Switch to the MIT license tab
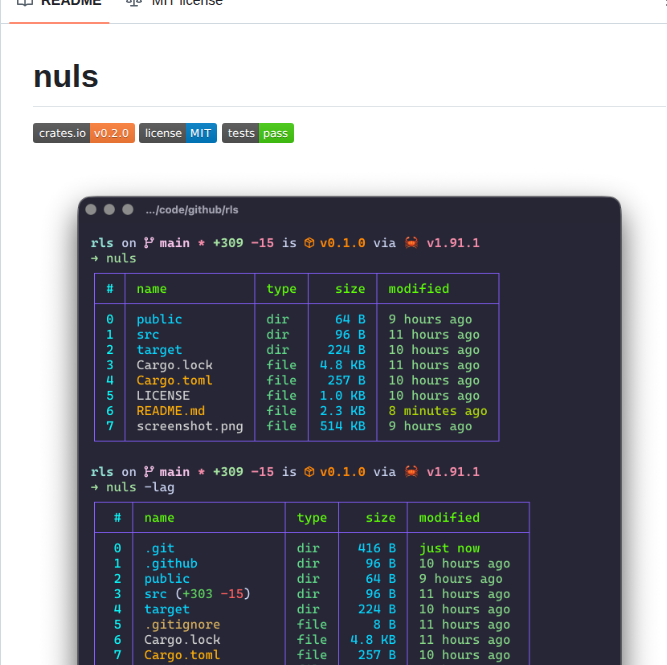Viewport: 667px width, 665px height. 174,3
